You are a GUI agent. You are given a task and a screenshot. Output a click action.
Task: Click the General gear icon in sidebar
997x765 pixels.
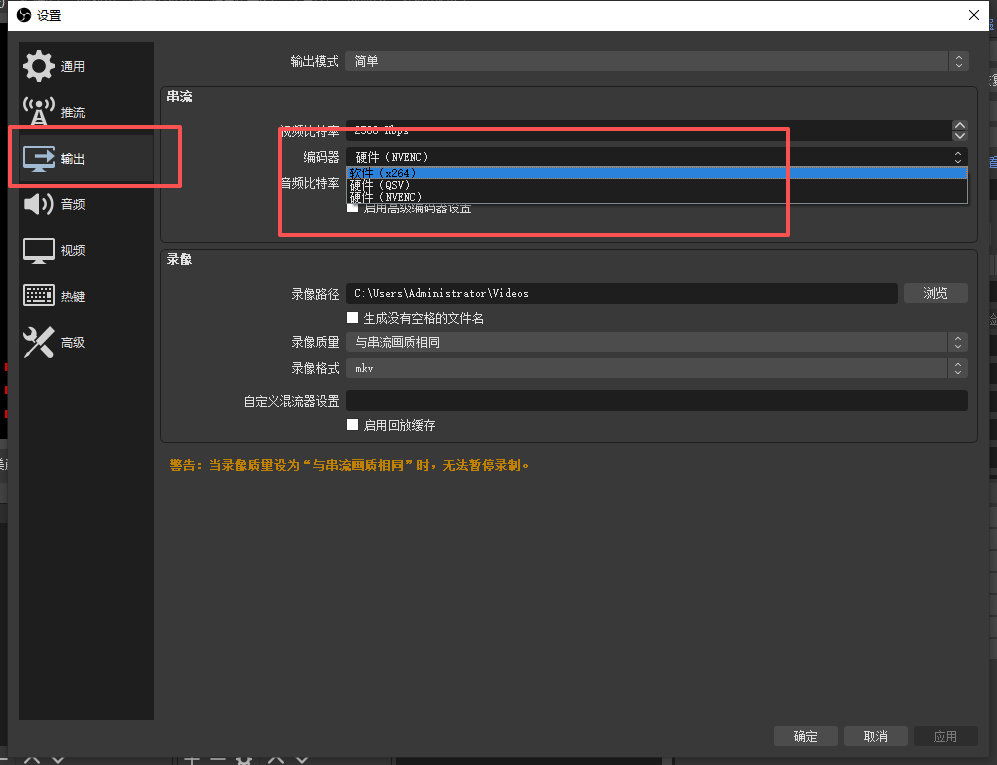[x=39, y=66]
